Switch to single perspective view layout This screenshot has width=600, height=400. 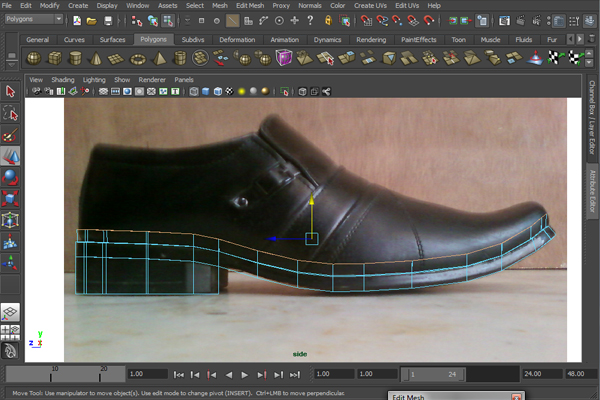click(10, 312)
